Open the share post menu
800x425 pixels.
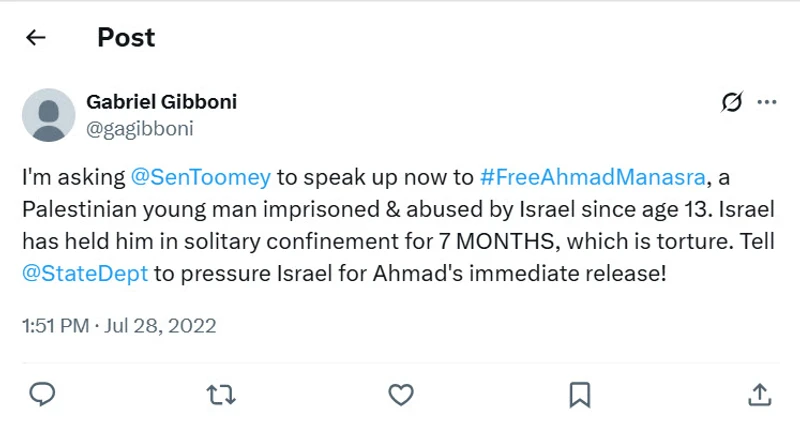coord(758,395)
